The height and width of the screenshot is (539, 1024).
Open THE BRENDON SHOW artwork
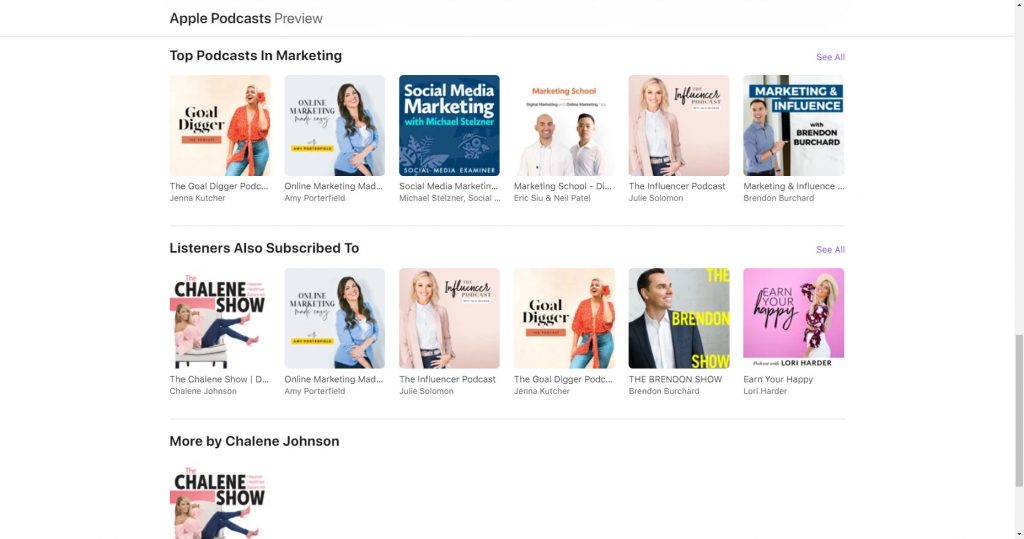679,318
